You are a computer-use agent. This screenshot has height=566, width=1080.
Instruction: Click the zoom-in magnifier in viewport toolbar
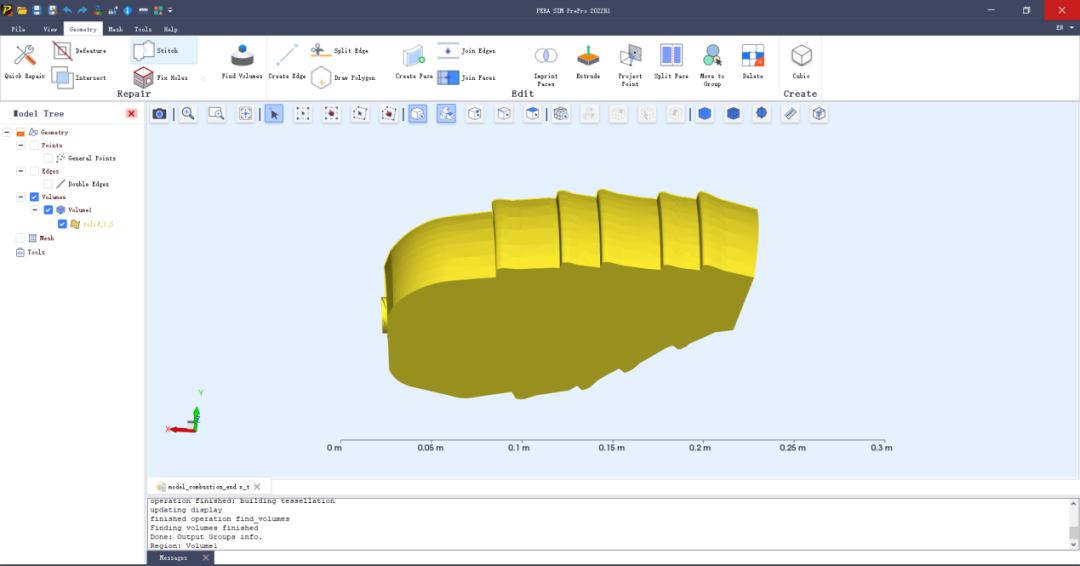click(x=188, y=114)
